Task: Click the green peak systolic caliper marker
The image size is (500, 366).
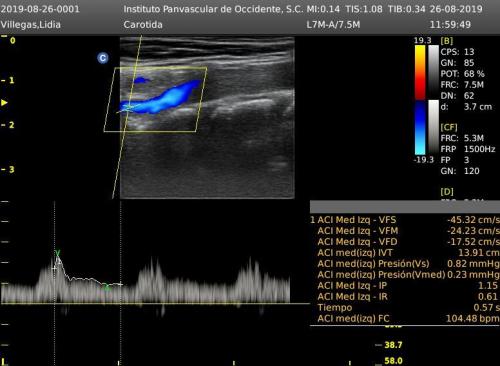Action: click(x=58, y=254)
